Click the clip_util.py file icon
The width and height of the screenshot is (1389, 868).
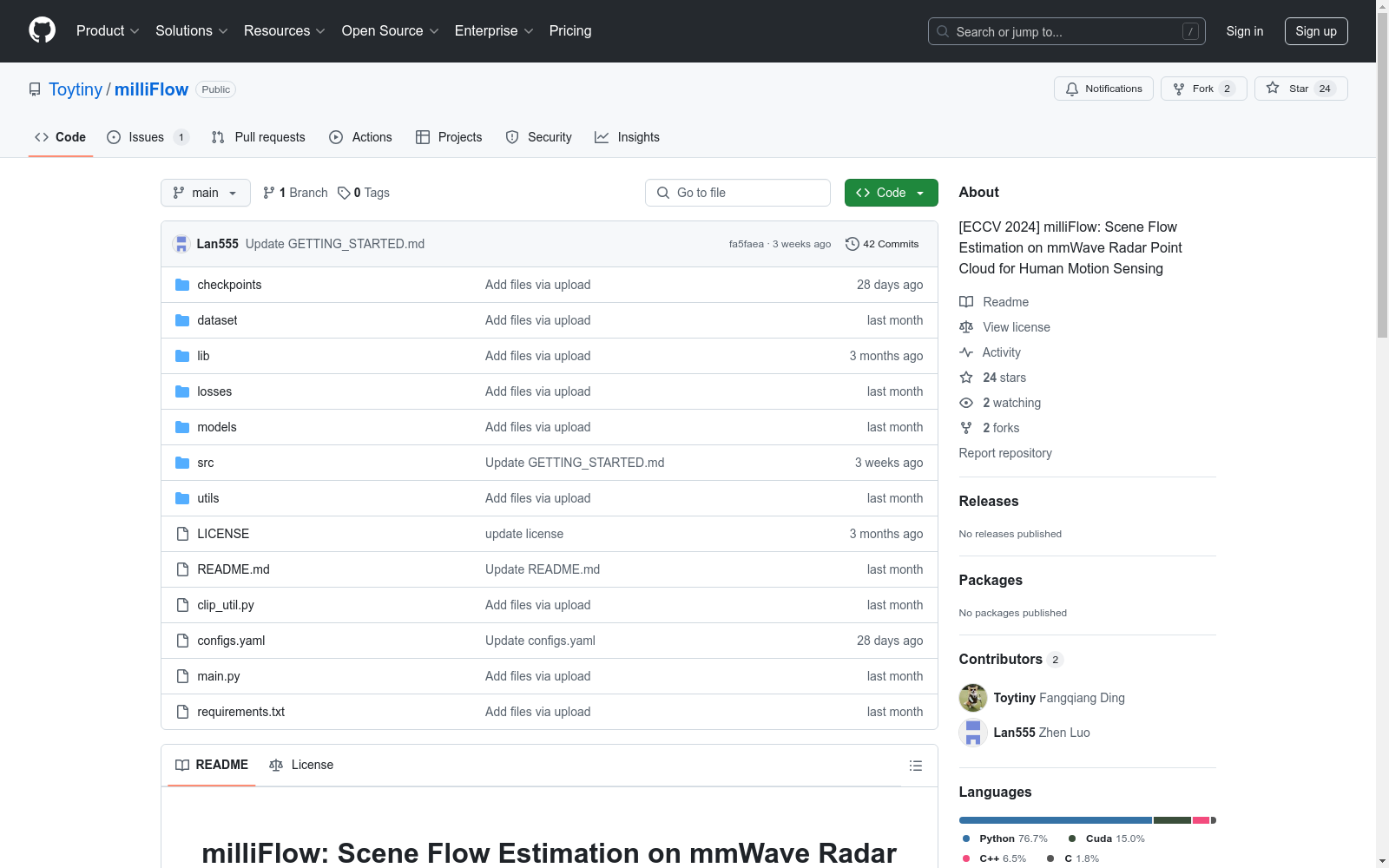coord(182,605)
